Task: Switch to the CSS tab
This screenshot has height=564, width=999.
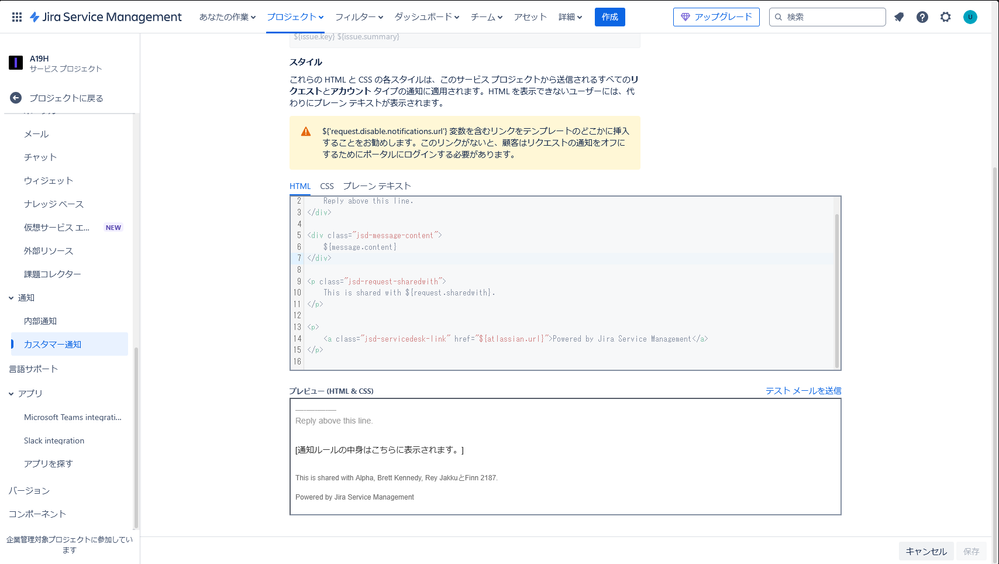Action: pyautogui.click(x=327, y=186)
